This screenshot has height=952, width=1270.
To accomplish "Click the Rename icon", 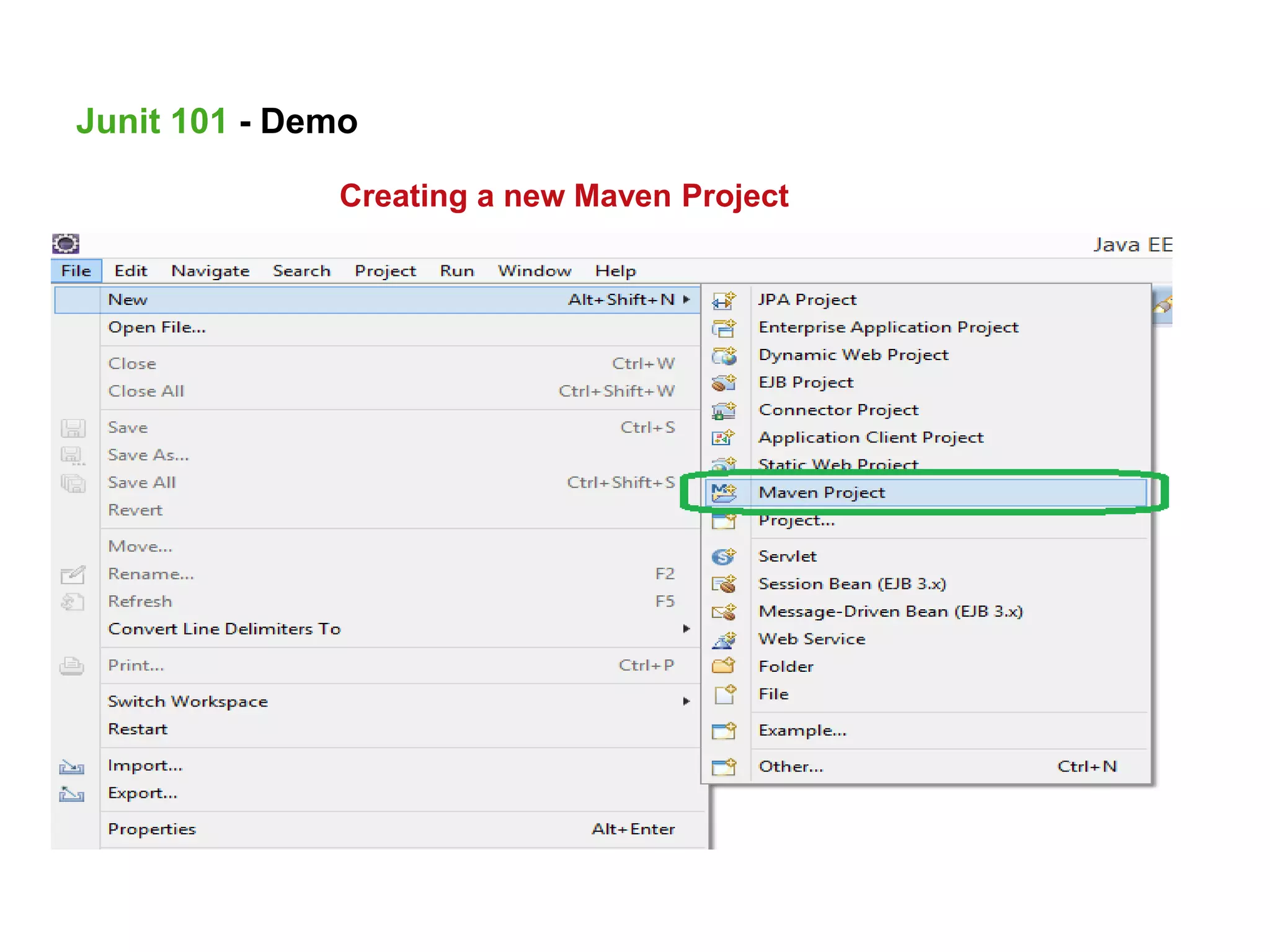I will coord(73,575).
